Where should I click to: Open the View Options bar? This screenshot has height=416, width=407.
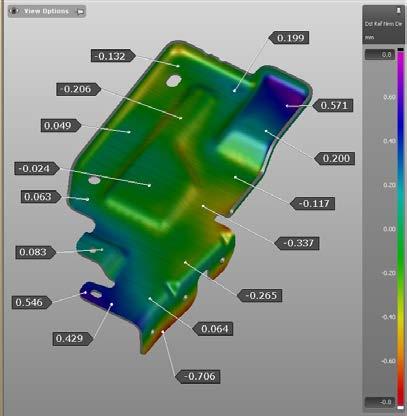click(x=47, y=11)
